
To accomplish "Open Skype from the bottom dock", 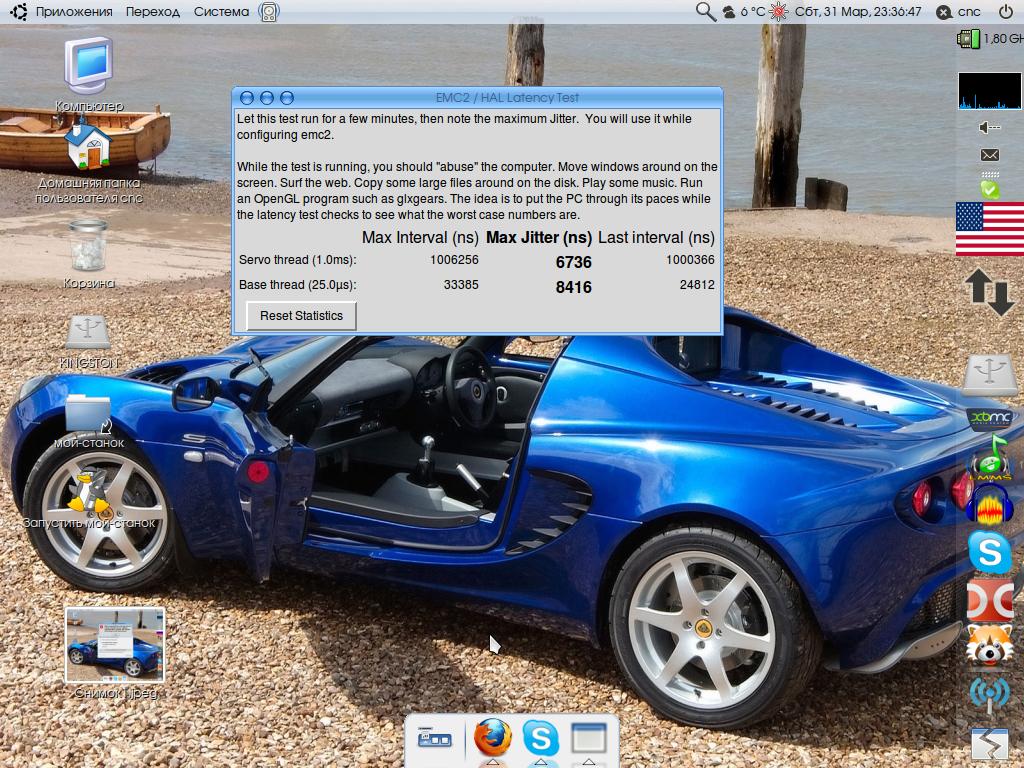I will tap(541, 738).
